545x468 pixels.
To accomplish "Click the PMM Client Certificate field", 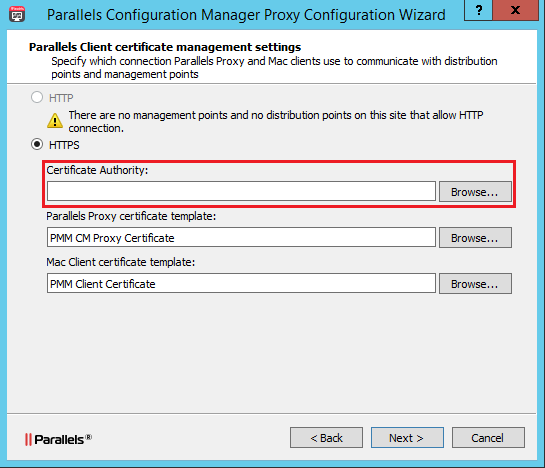I will (x=241, y=283).
